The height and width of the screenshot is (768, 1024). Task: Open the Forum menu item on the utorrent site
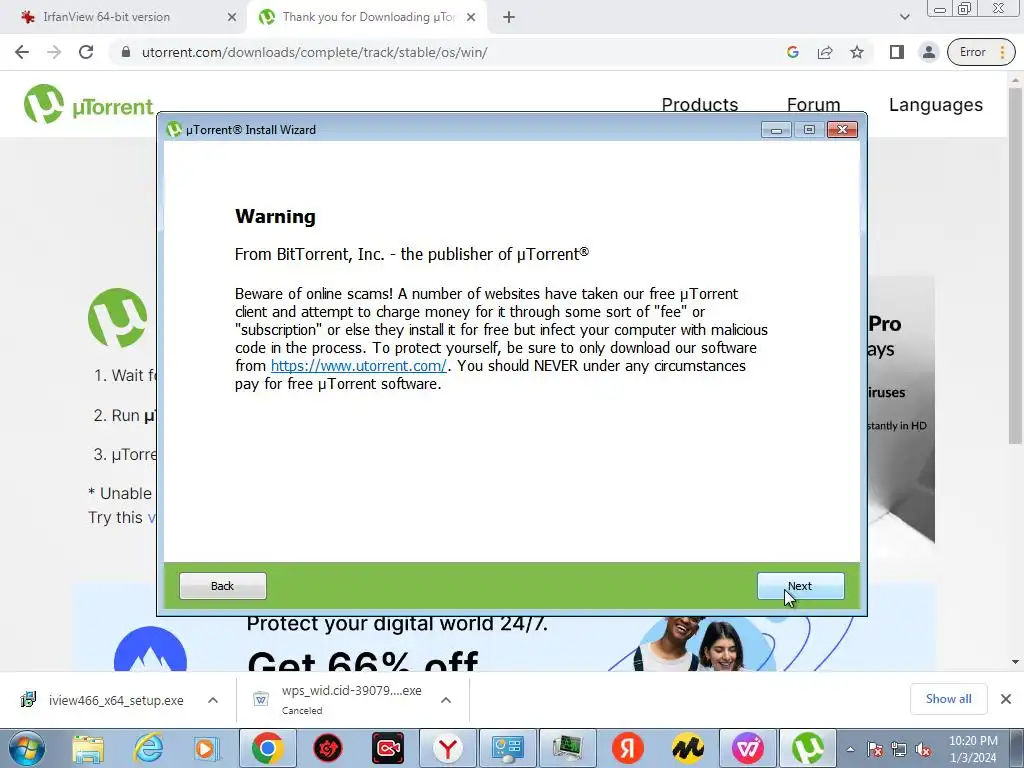[813, 104]
